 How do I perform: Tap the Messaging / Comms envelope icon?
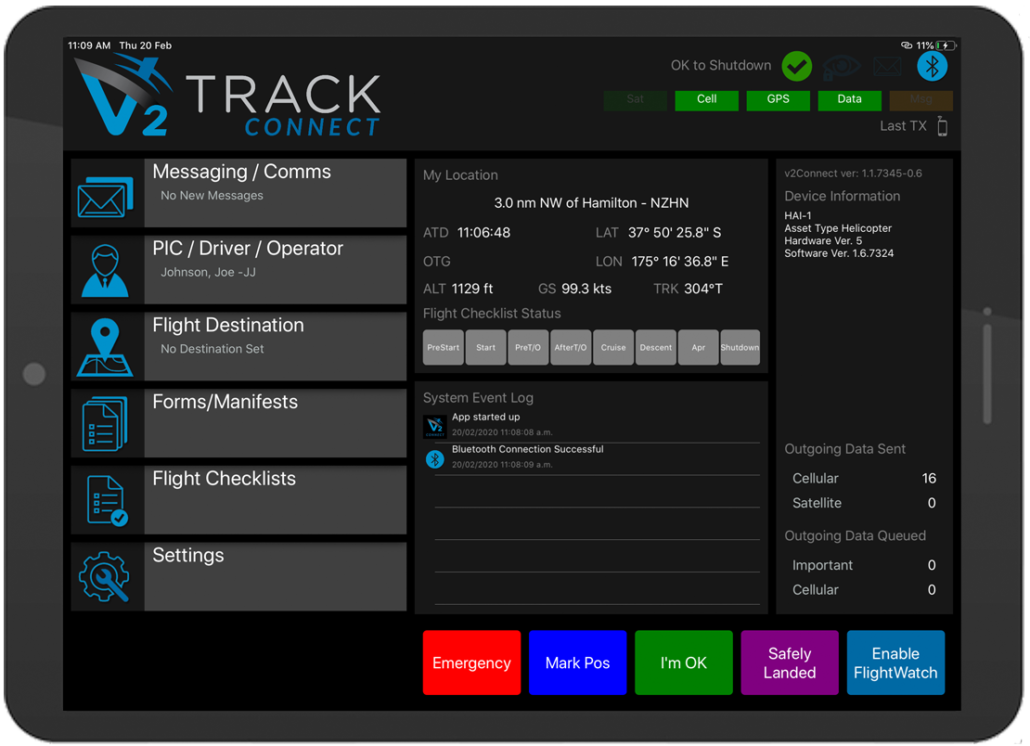pyautogui.click(x=106, y=194)
